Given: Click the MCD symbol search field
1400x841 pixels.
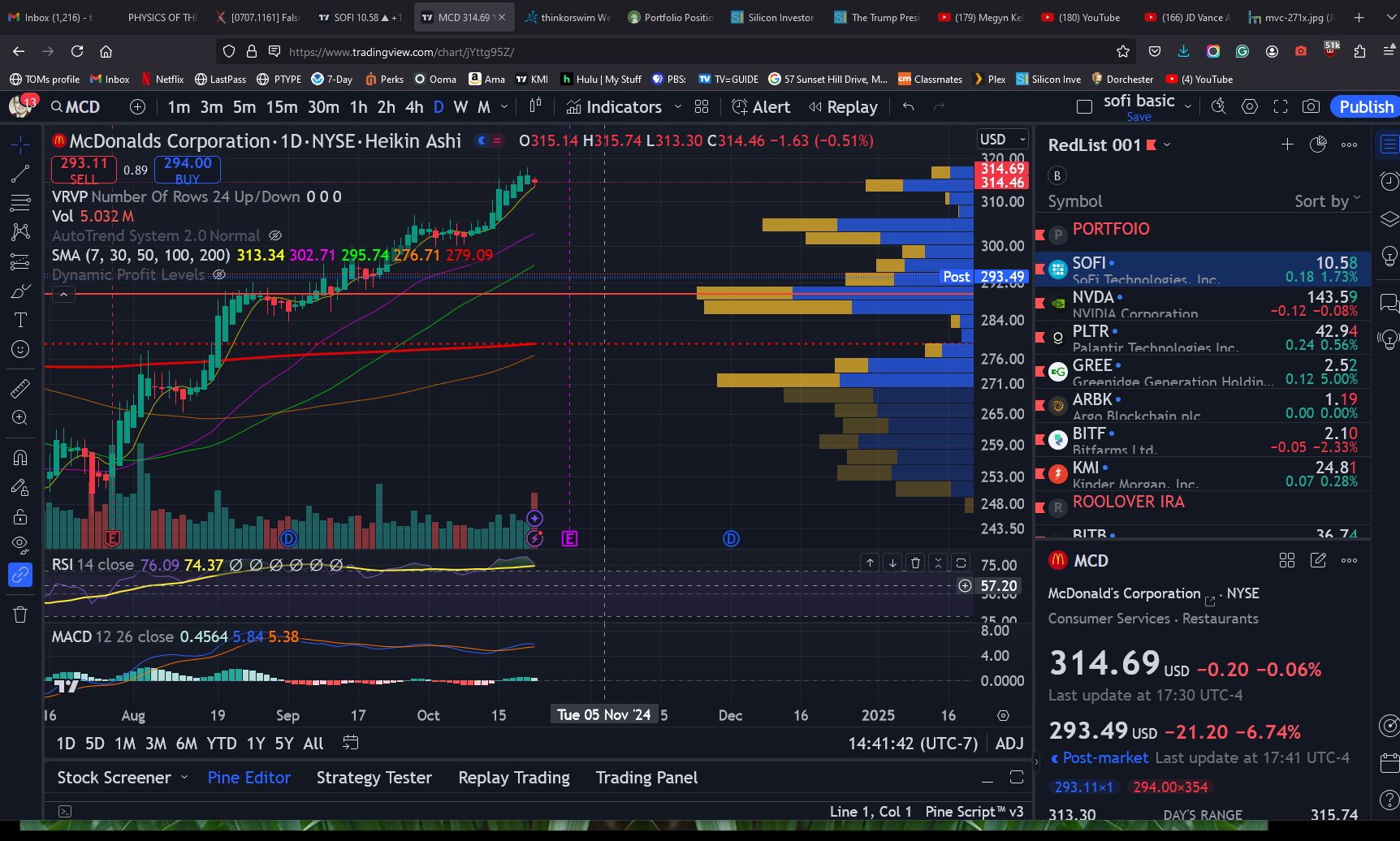Looking at the screenshot, I should (76, 106).
